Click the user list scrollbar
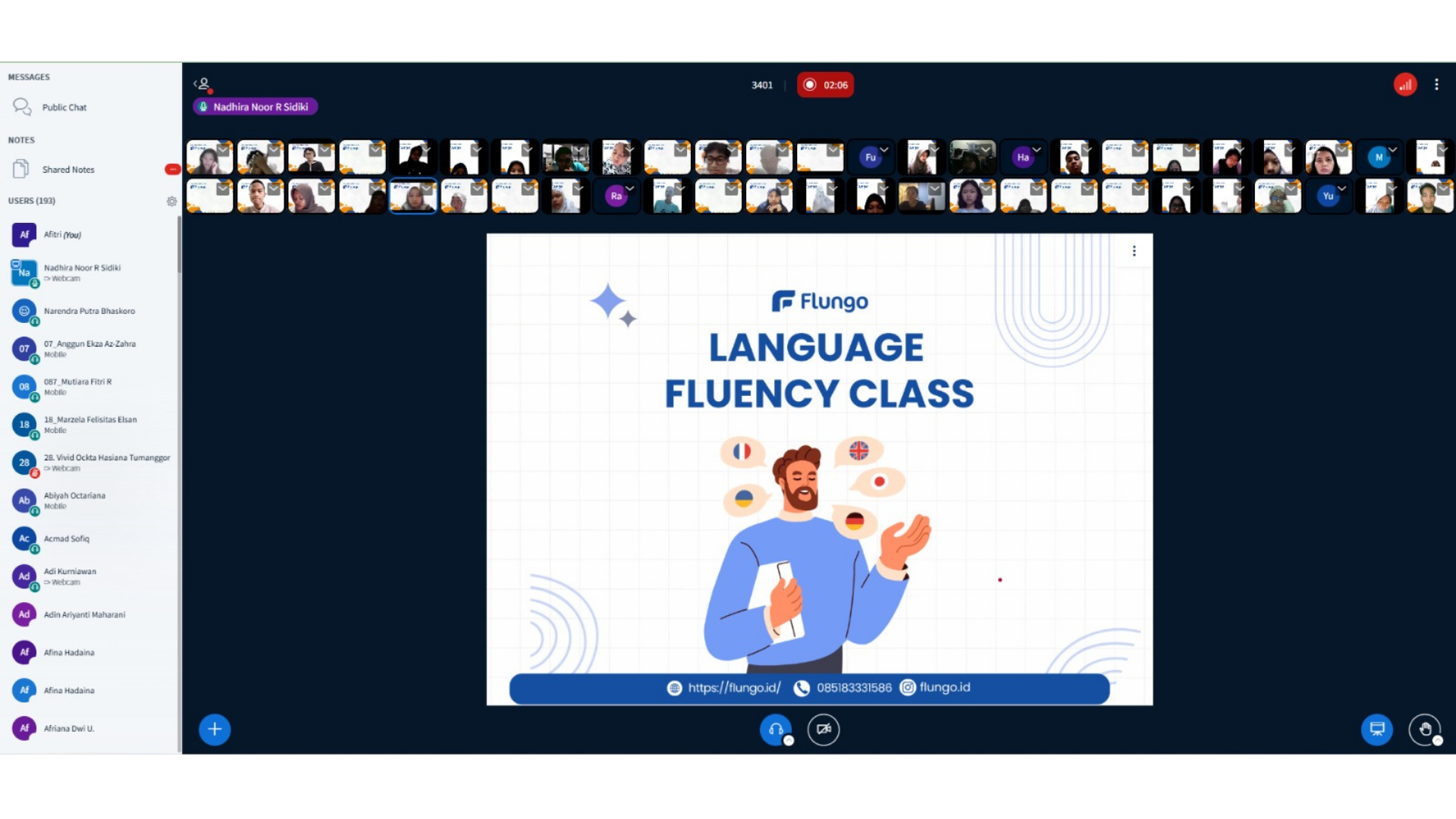Screen dimensions: 1456x819 point(179,244)
